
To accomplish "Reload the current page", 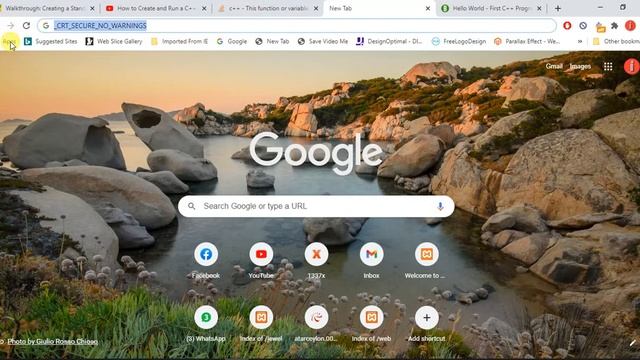I will point(27,26).
